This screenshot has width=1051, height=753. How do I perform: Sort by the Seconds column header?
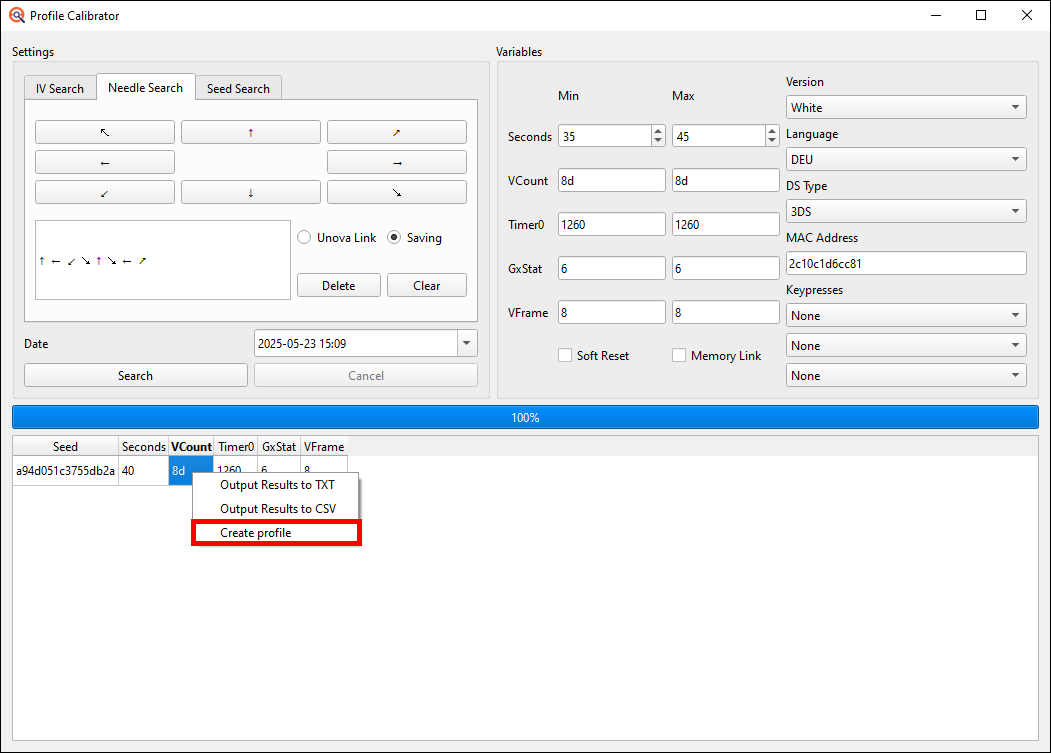click(x=143, y=447)
